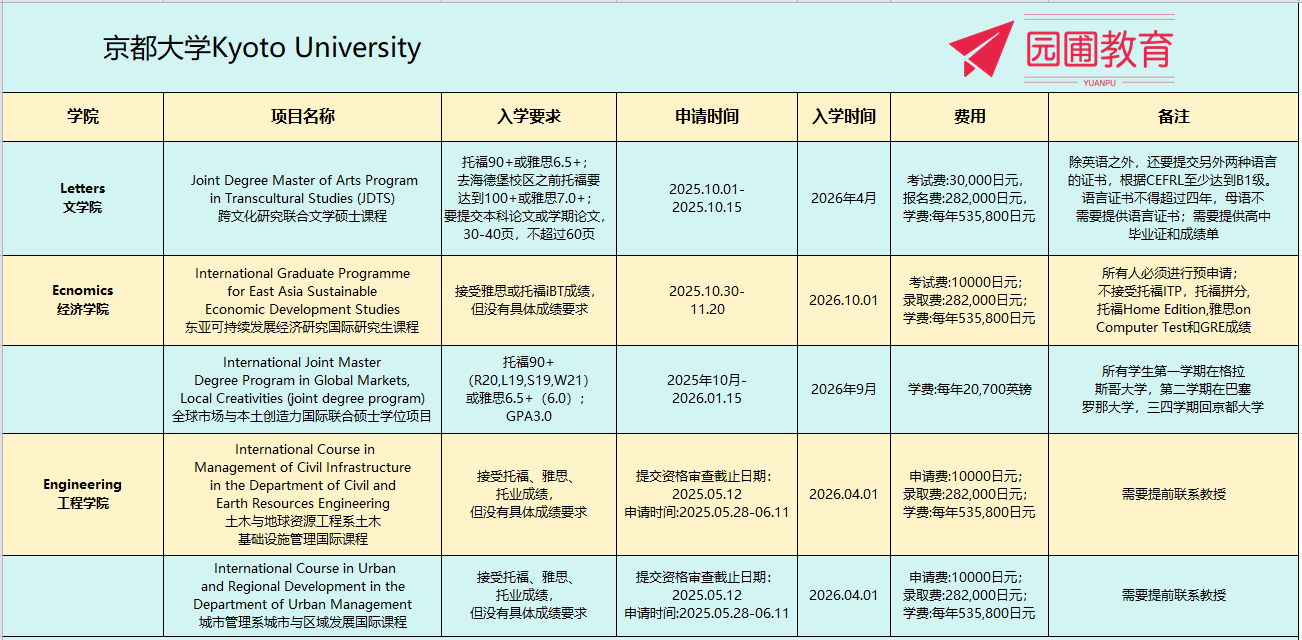Click the Urban and Regional Development program cell
This screenshot has height=640, width=1302.
coord(302,595)
